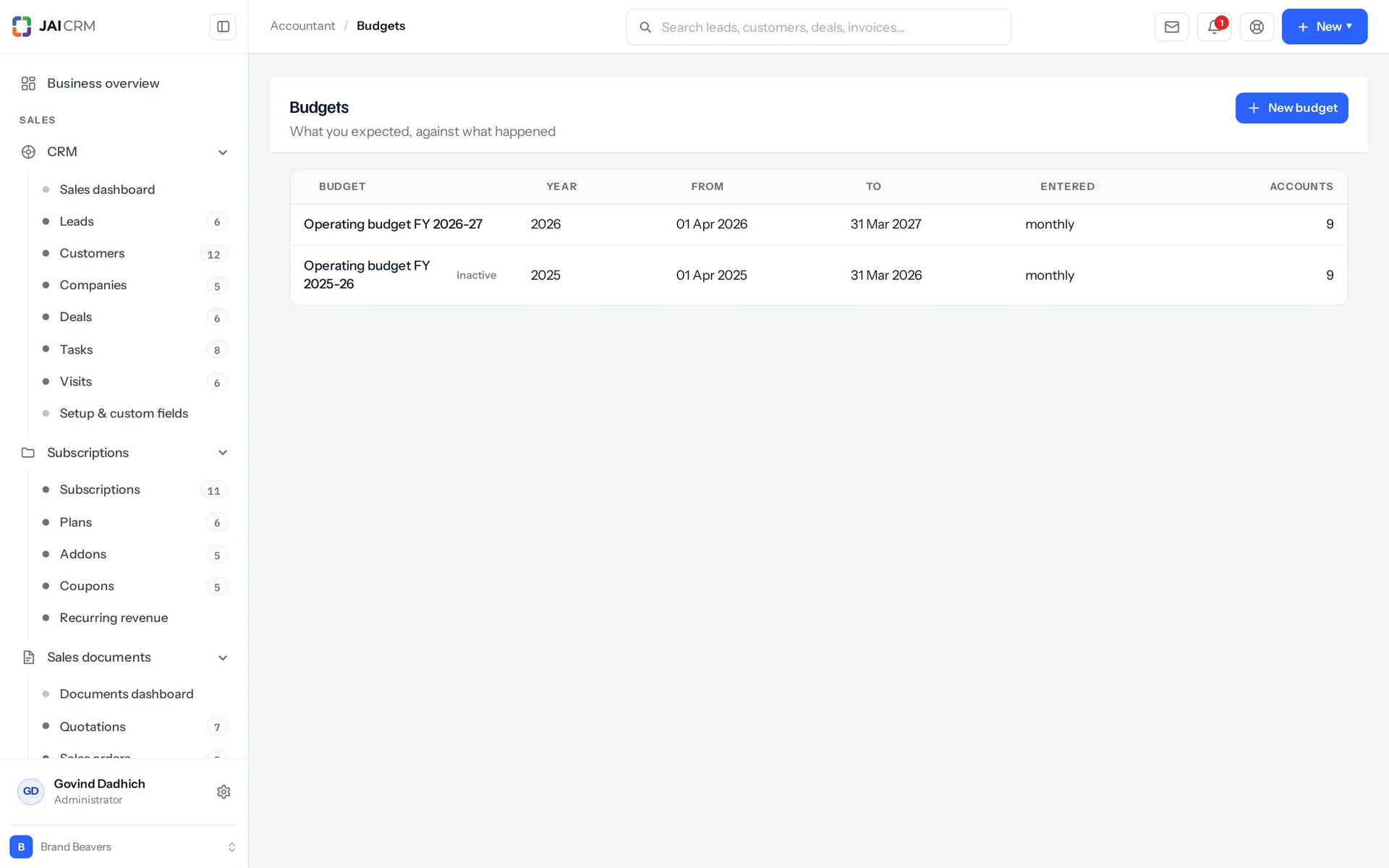Click the Brand Beavers B badge
The height and width of the screenshot is (868, 1389).
(x=21, y=846)
